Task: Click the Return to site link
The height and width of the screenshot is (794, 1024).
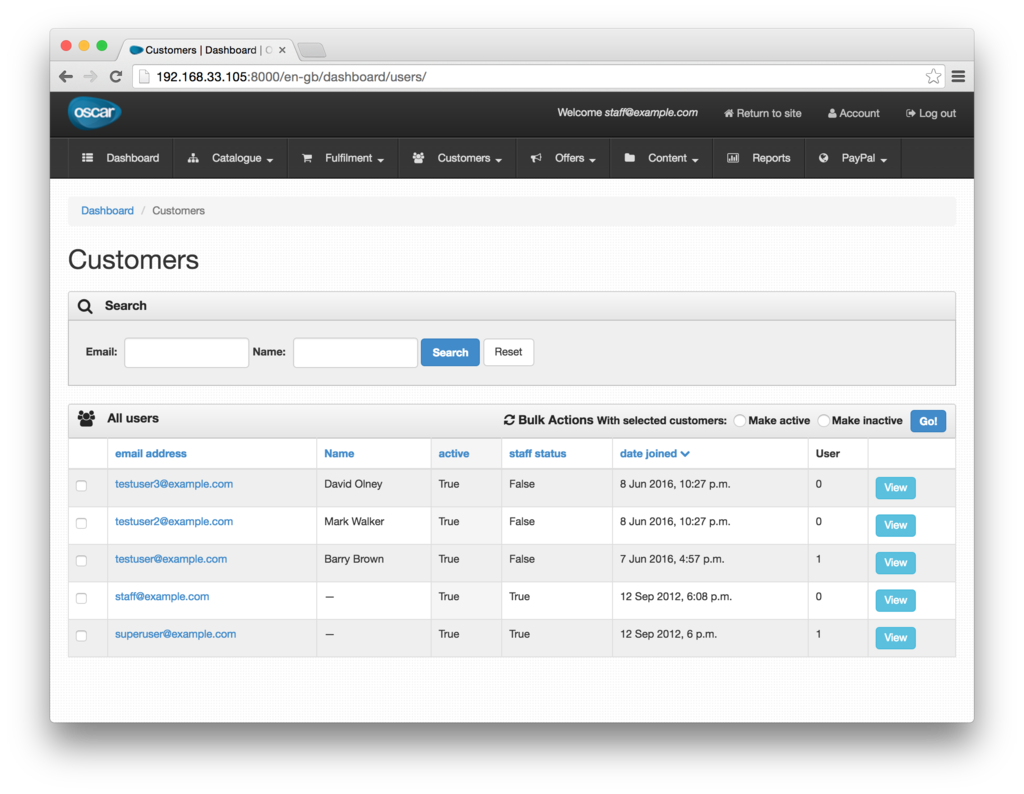Action: 762,114
